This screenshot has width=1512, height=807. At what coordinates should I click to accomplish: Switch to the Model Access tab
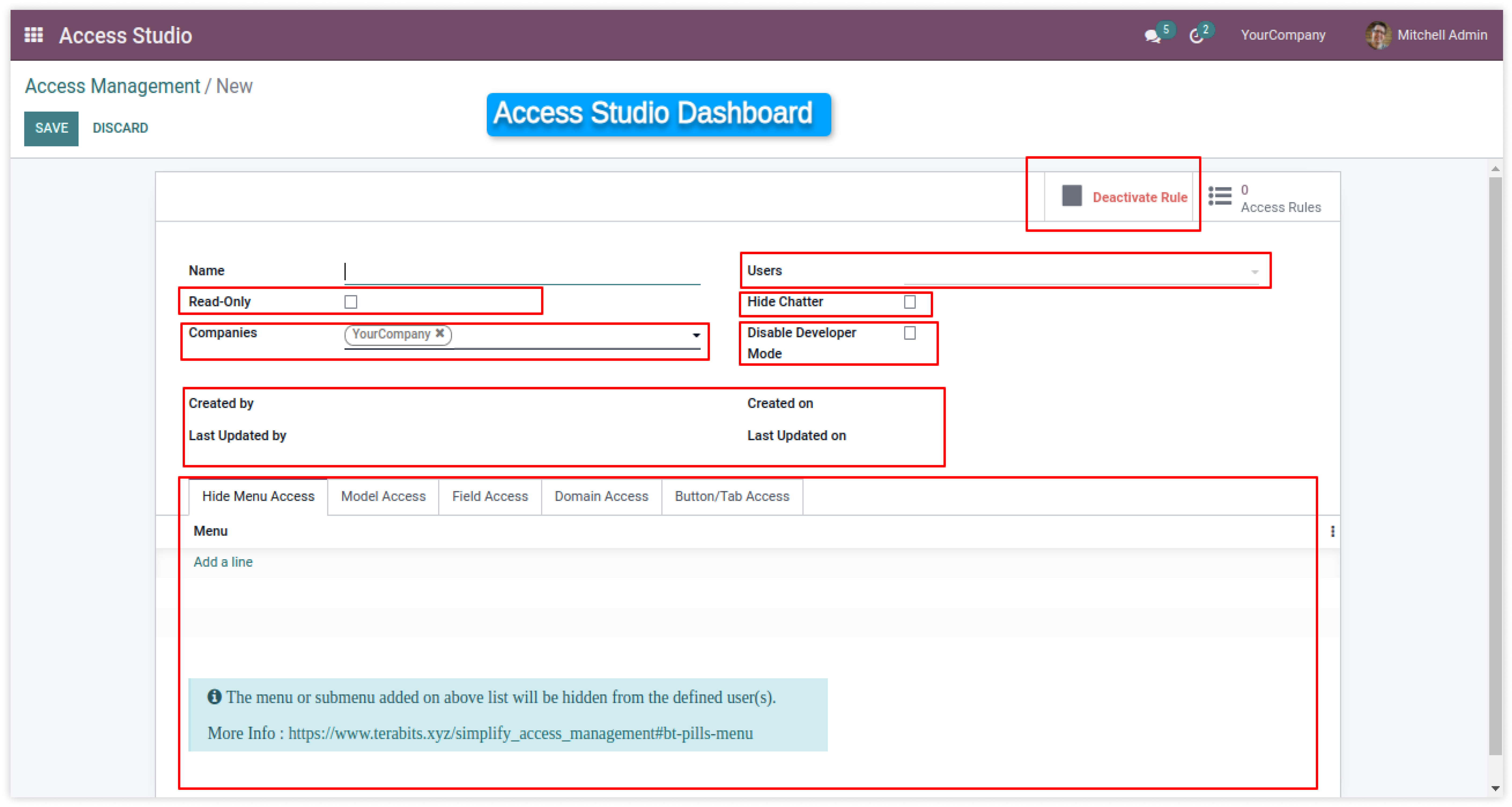click(383, 496)
